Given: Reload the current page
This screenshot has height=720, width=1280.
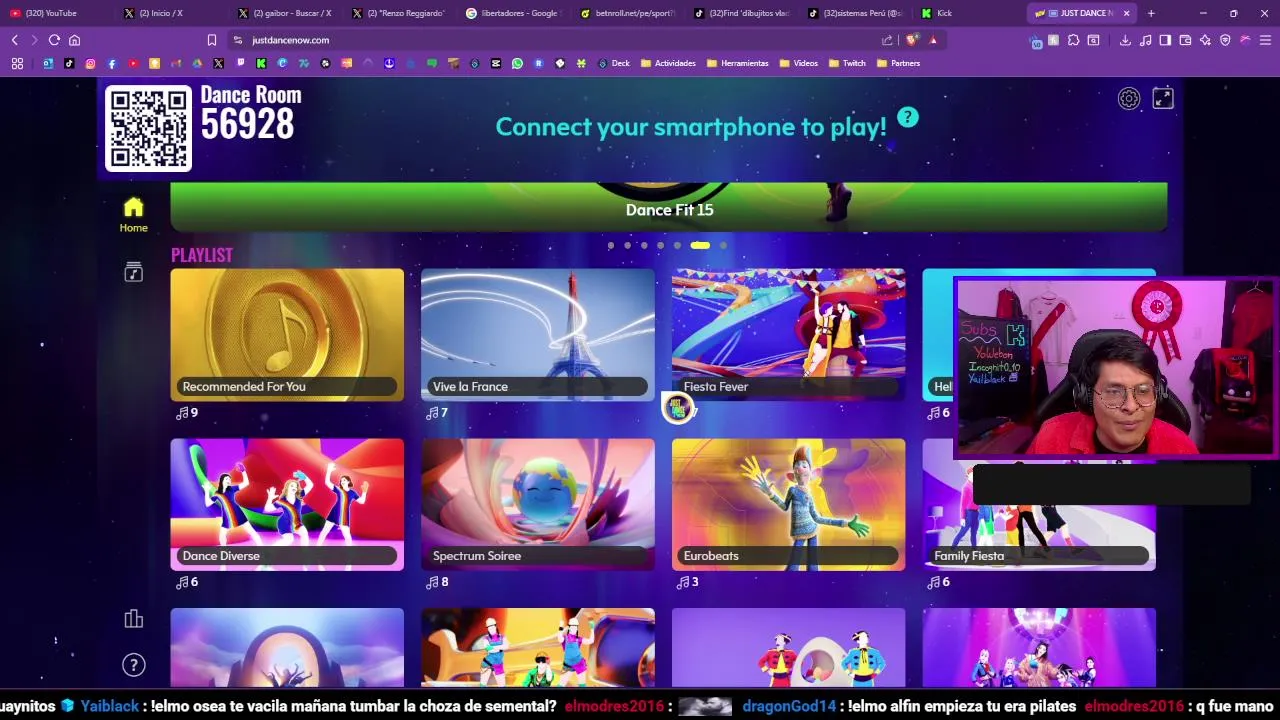Looking at the screenshot, I should 54,40.
